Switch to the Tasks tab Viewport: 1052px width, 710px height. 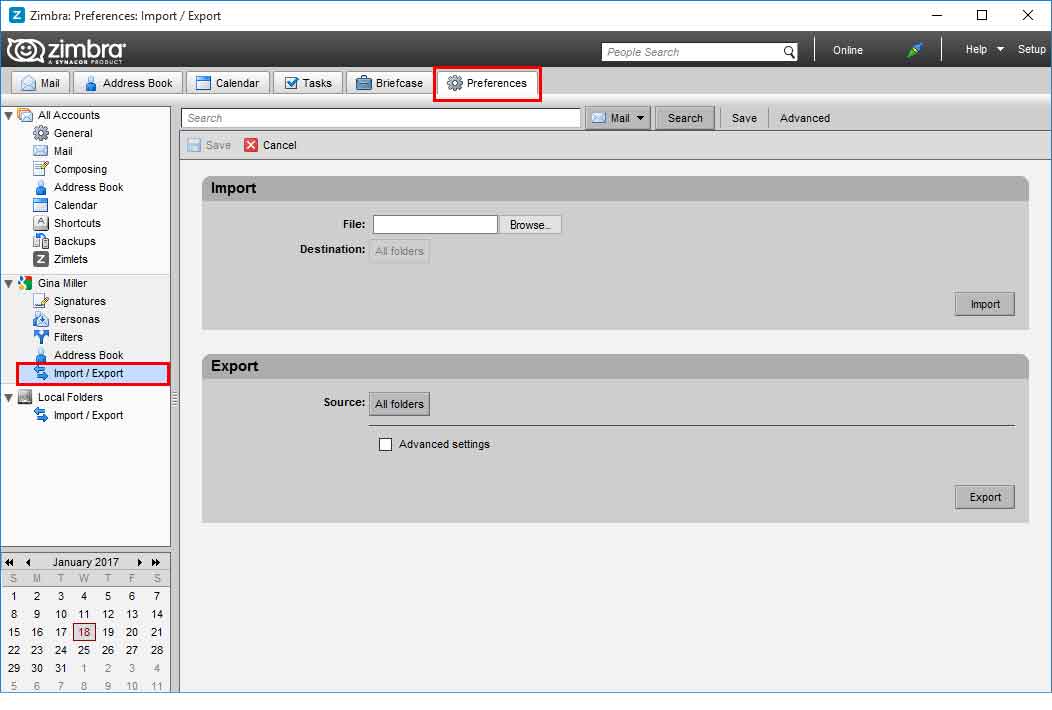pos(309,83)
